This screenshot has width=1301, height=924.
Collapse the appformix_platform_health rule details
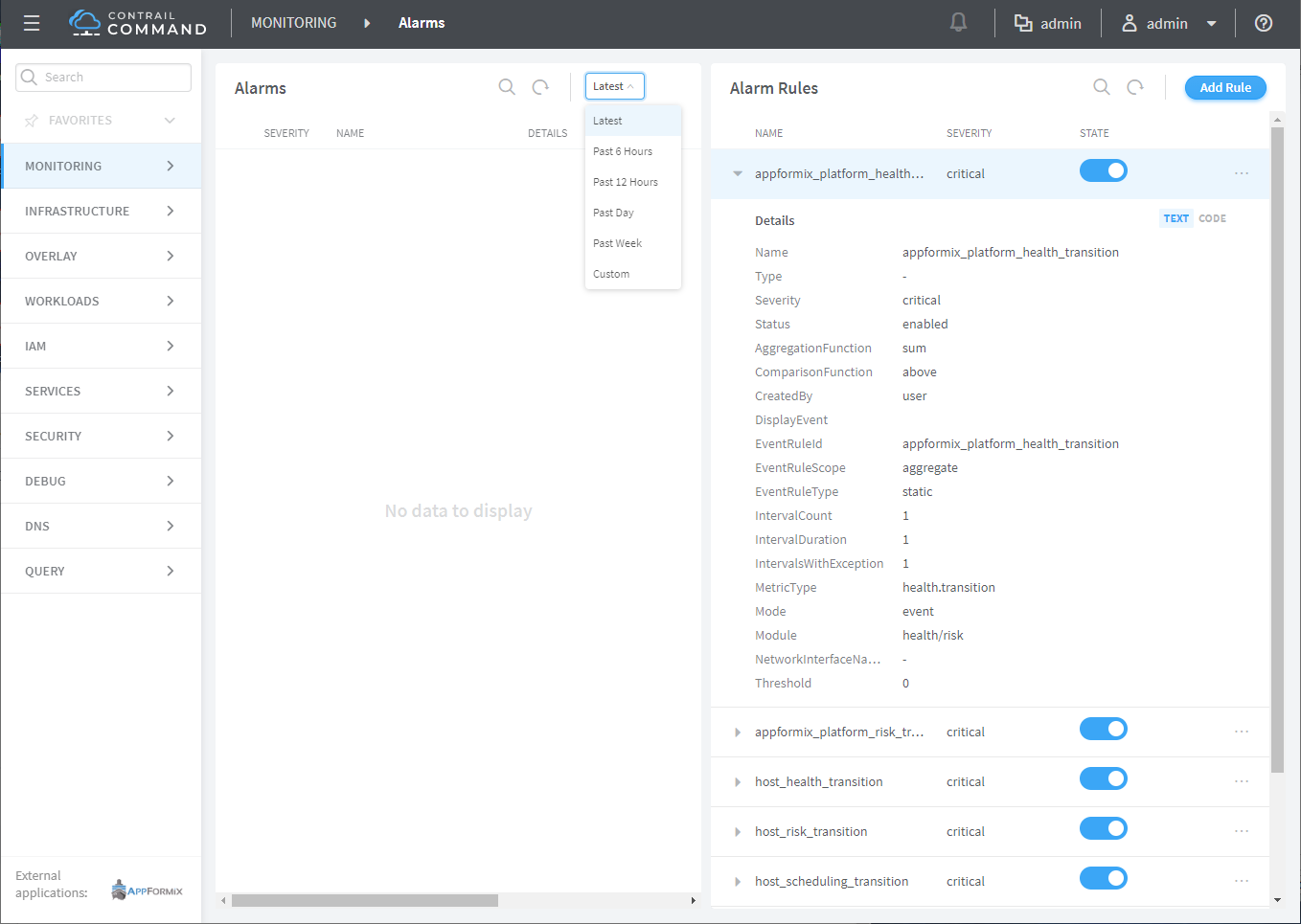[x=738, y=173]
